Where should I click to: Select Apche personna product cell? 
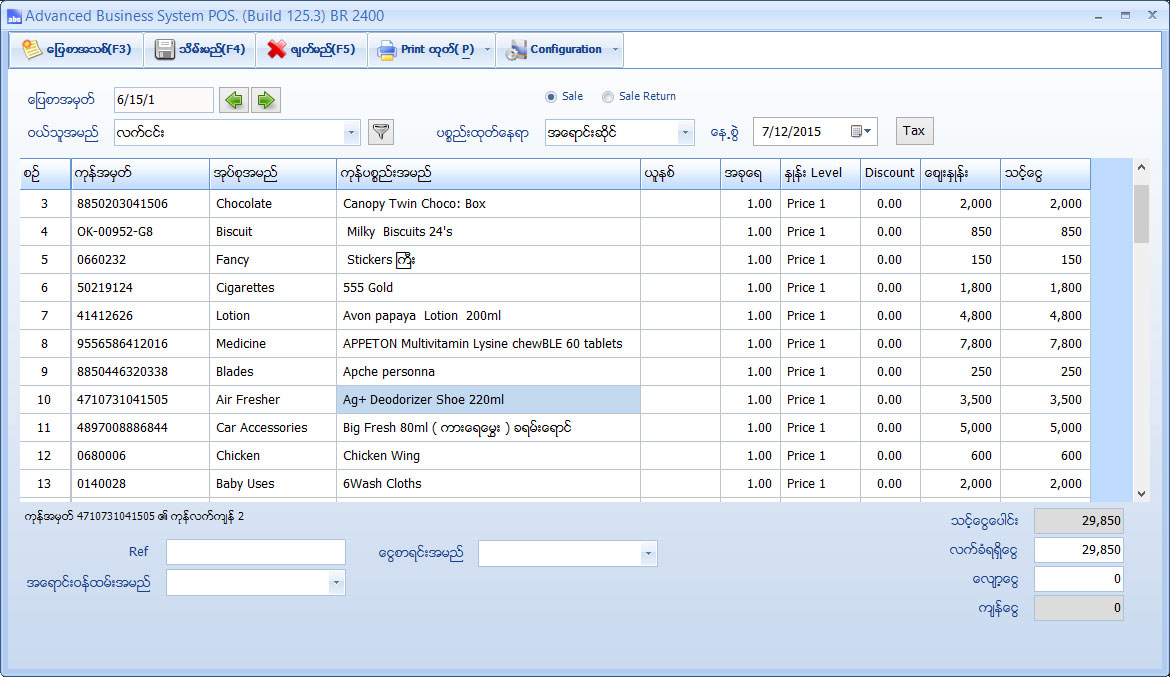[489, 372]
